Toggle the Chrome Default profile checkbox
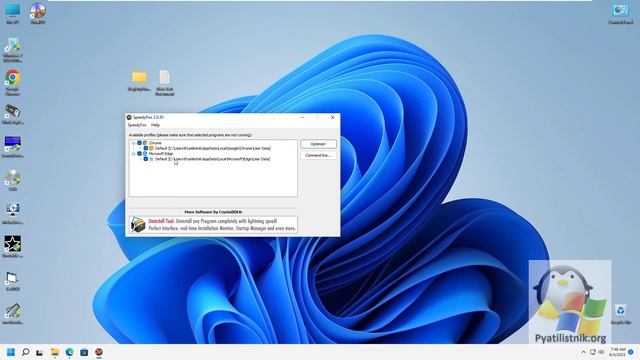The width and height of the screenshot is (640, 360). (x=146, y=148)
